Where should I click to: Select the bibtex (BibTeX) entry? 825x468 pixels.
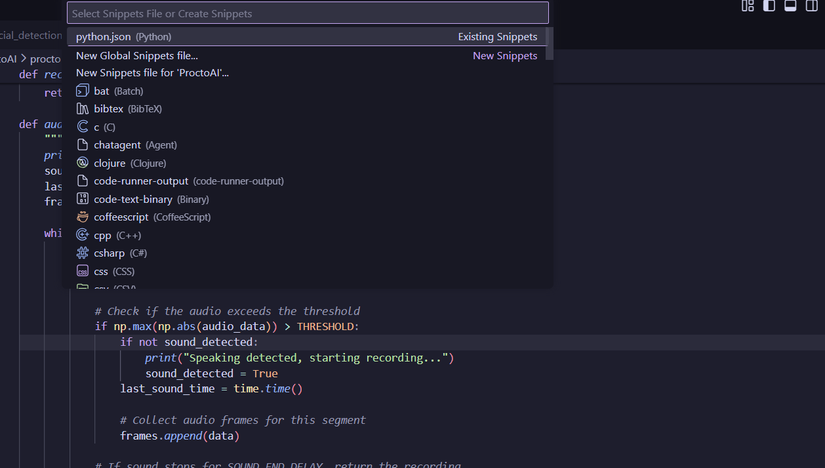pos(308,109)
